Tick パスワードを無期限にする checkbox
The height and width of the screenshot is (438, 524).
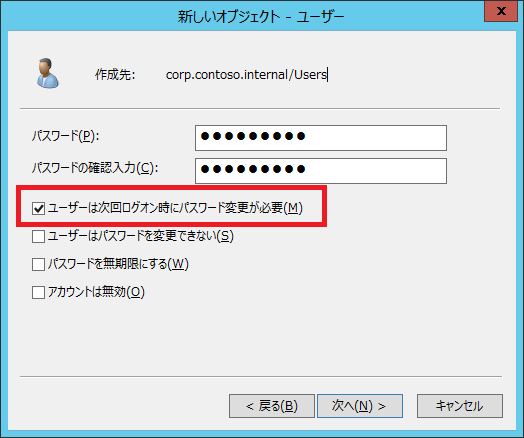pos(38,264)
